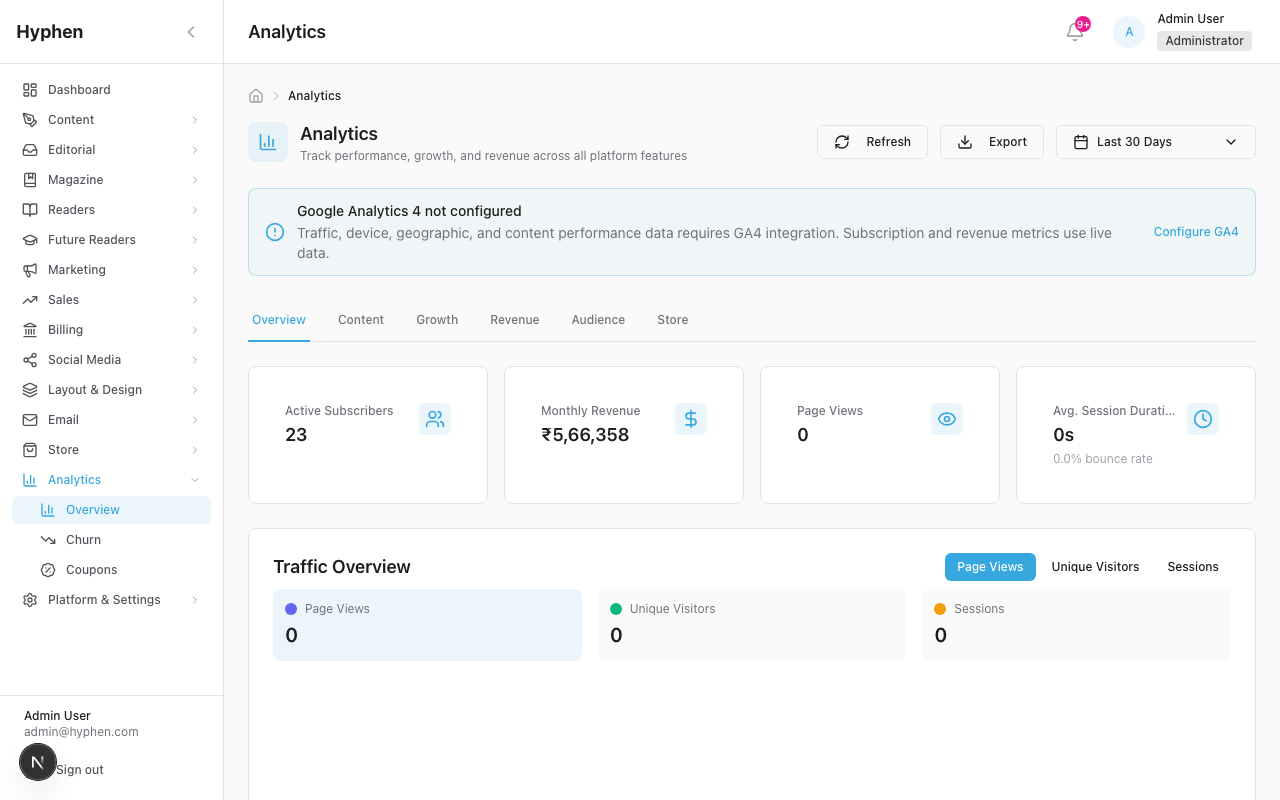Click the Avg. Session Duration clock icon
Screen dimensions: 1280x800
coord(1203,419)
